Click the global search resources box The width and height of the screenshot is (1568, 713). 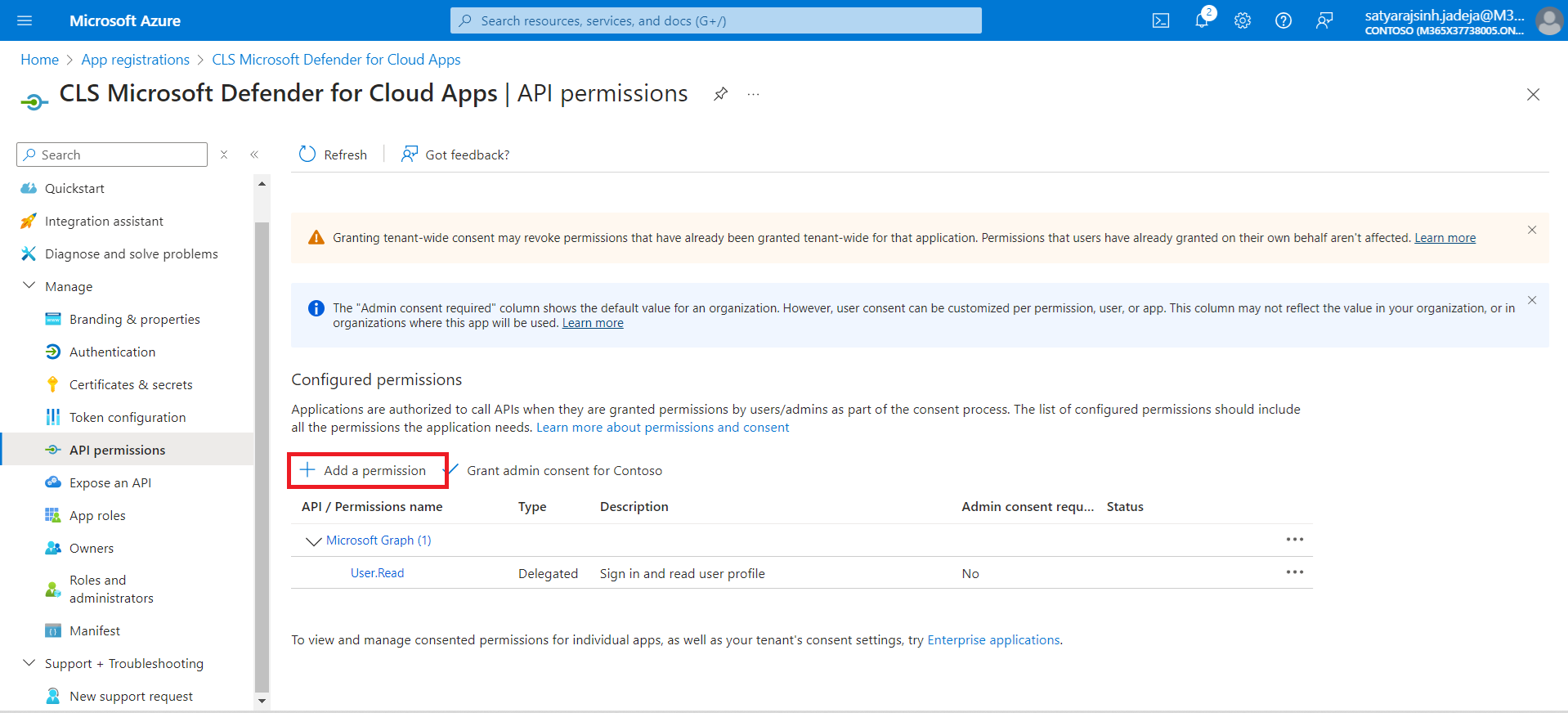tap(715, 20)
